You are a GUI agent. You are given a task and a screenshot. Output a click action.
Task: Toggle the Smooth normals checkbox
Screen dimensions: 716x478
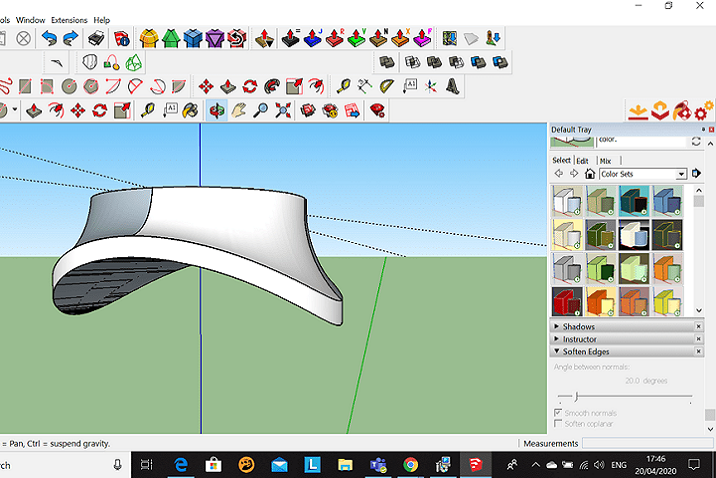(558, 413)
